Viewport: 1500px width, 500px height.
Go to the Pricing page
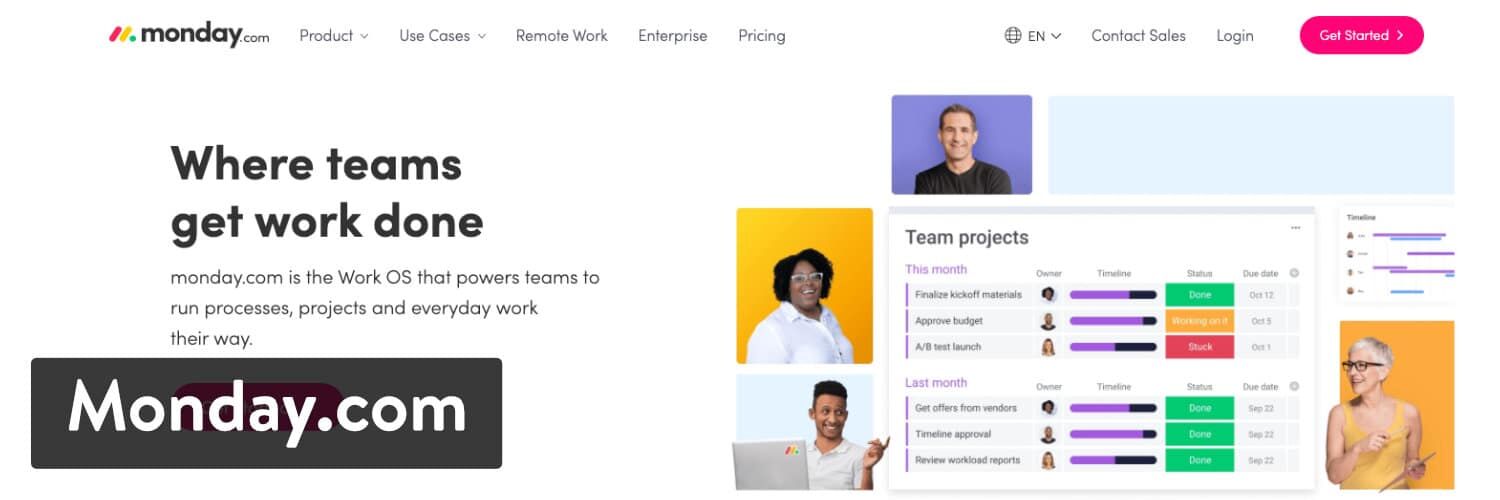[x=761, y=35]
